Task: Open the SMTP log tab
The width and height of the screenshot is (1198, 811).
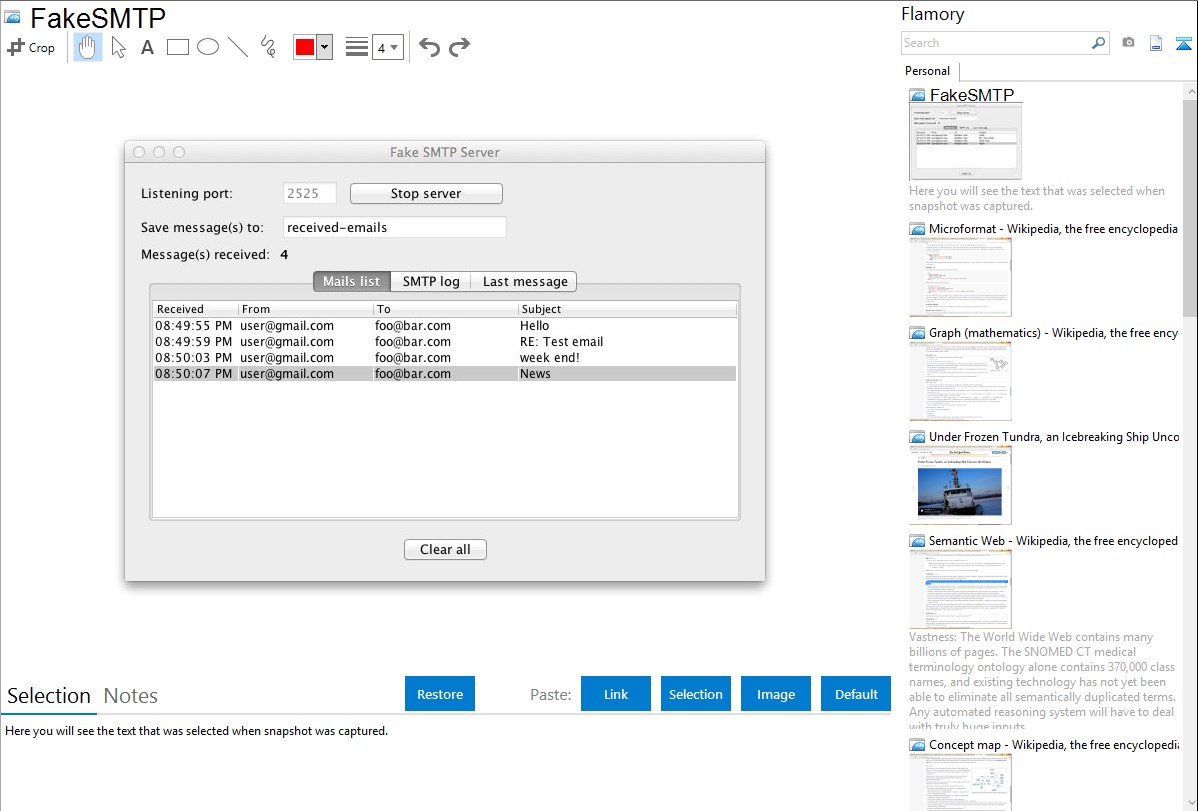Action: pos(431,281)
